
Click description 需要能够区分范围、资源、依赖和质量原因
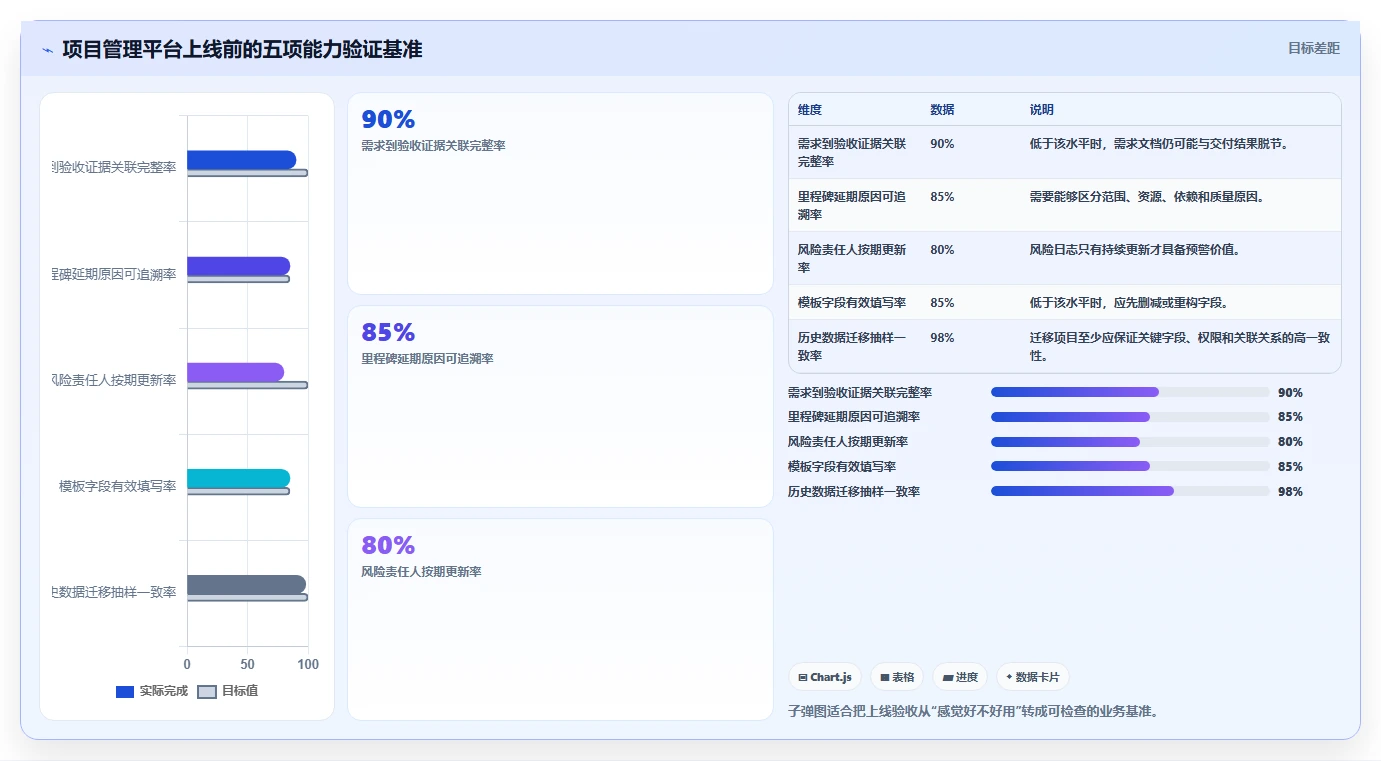click(1147, 197)
